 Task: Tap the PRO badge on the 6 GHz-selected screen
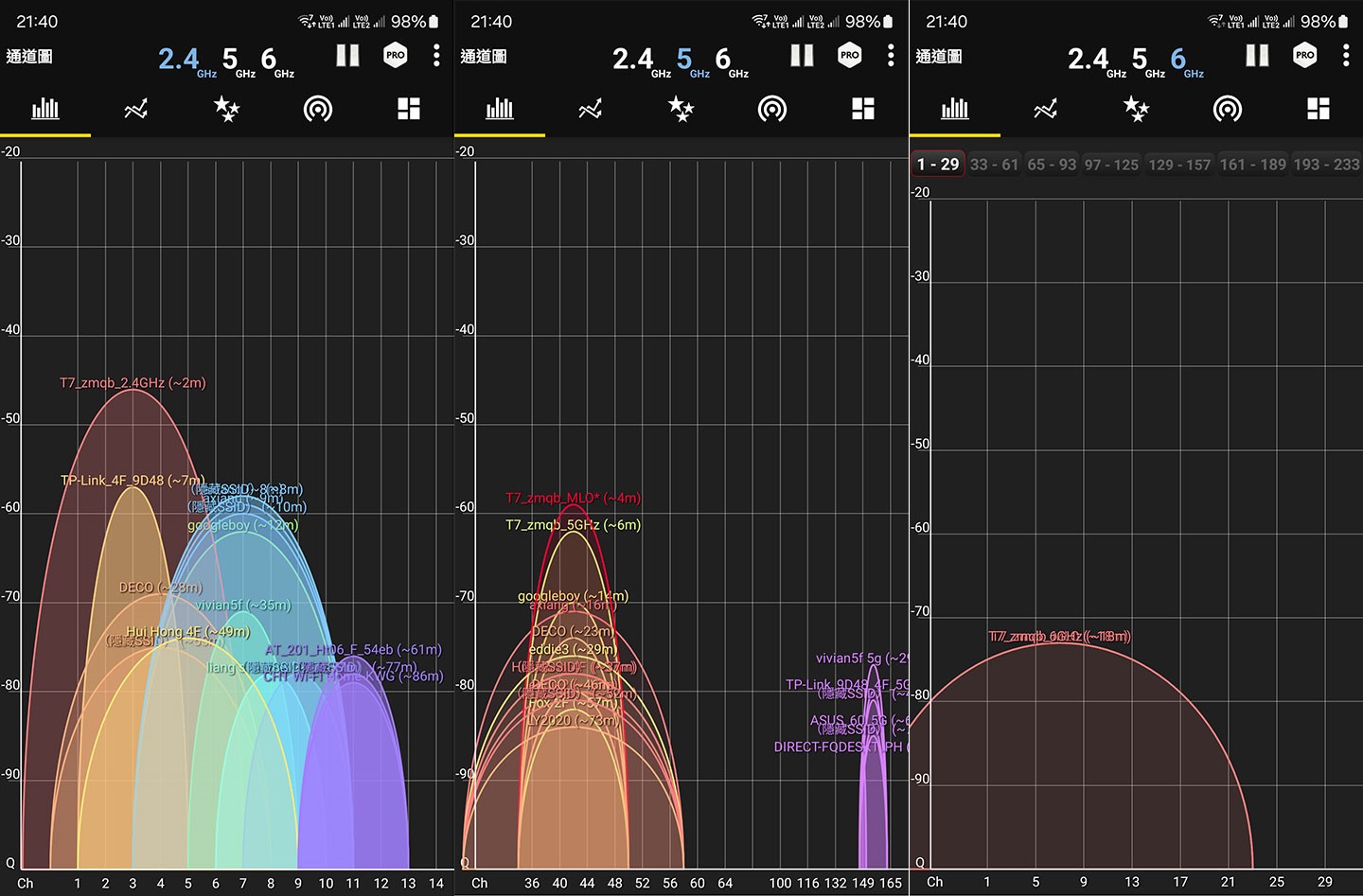point(1305,55)
